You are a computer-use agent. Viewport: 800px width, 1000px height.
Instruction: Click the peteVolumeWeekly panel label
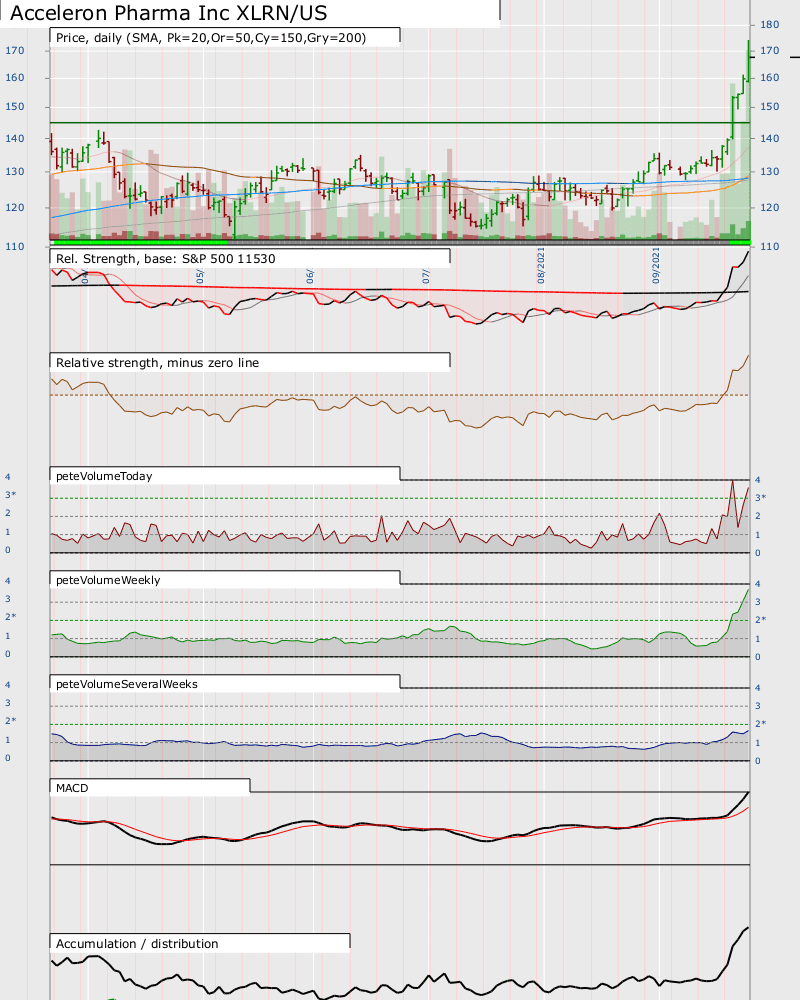click(x=108, y=580)
